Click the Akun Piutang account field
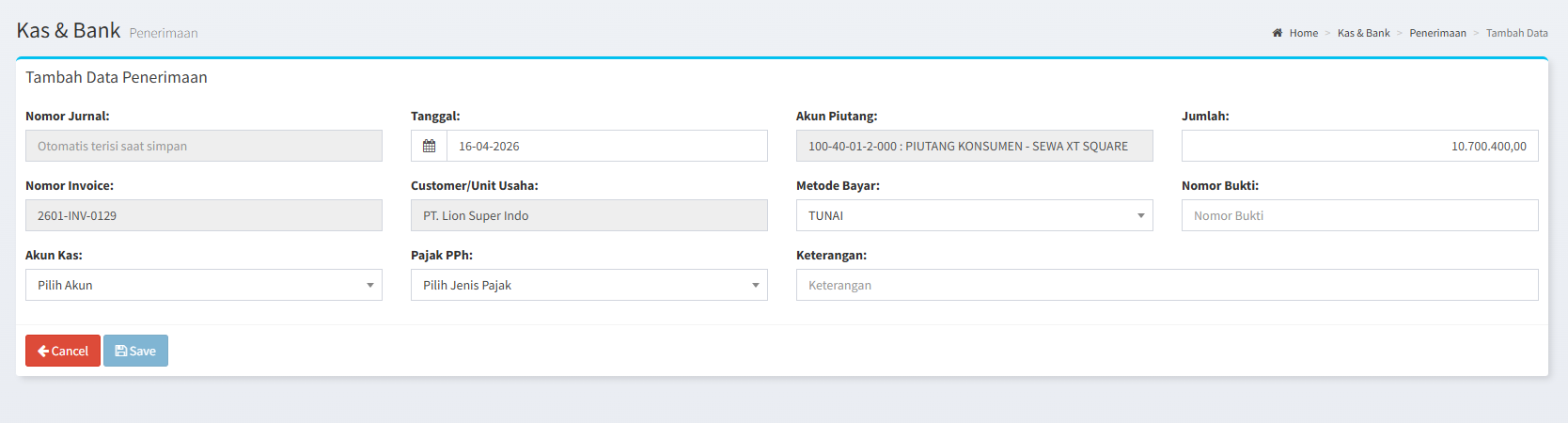Viewport: 1568px width, 423px height. pyautogui.click(x=975, y=146)
